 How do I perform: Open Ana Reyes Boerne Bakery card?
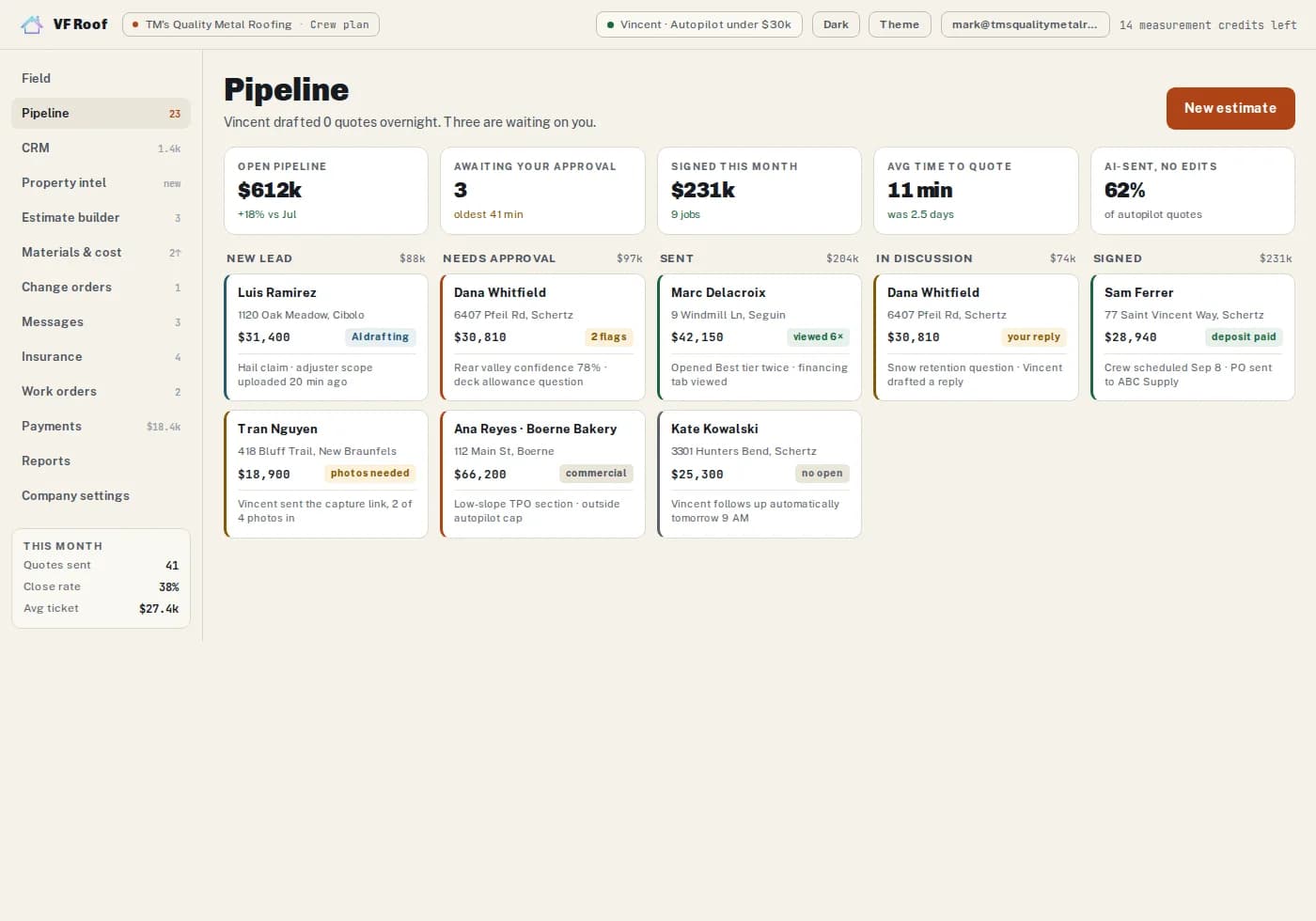(542, 474)
